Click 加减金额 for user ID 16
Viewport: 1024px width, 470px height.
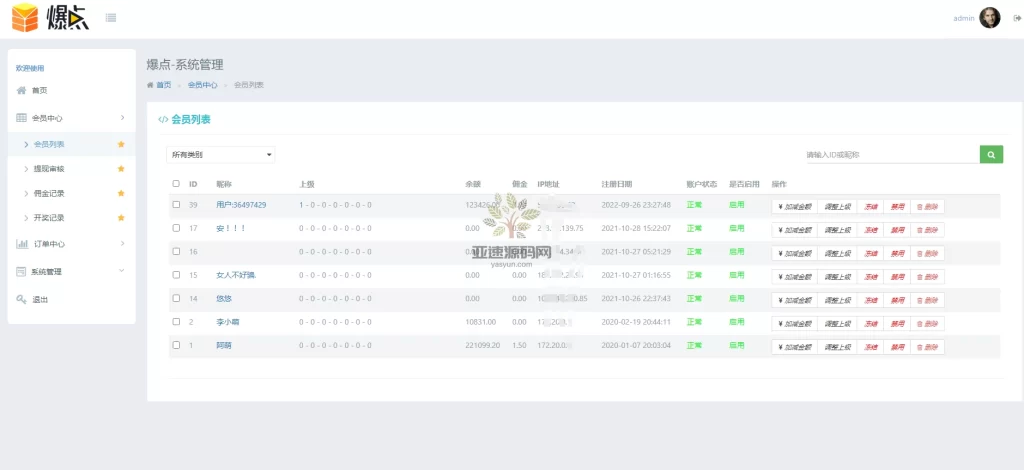tap(794, 253)
